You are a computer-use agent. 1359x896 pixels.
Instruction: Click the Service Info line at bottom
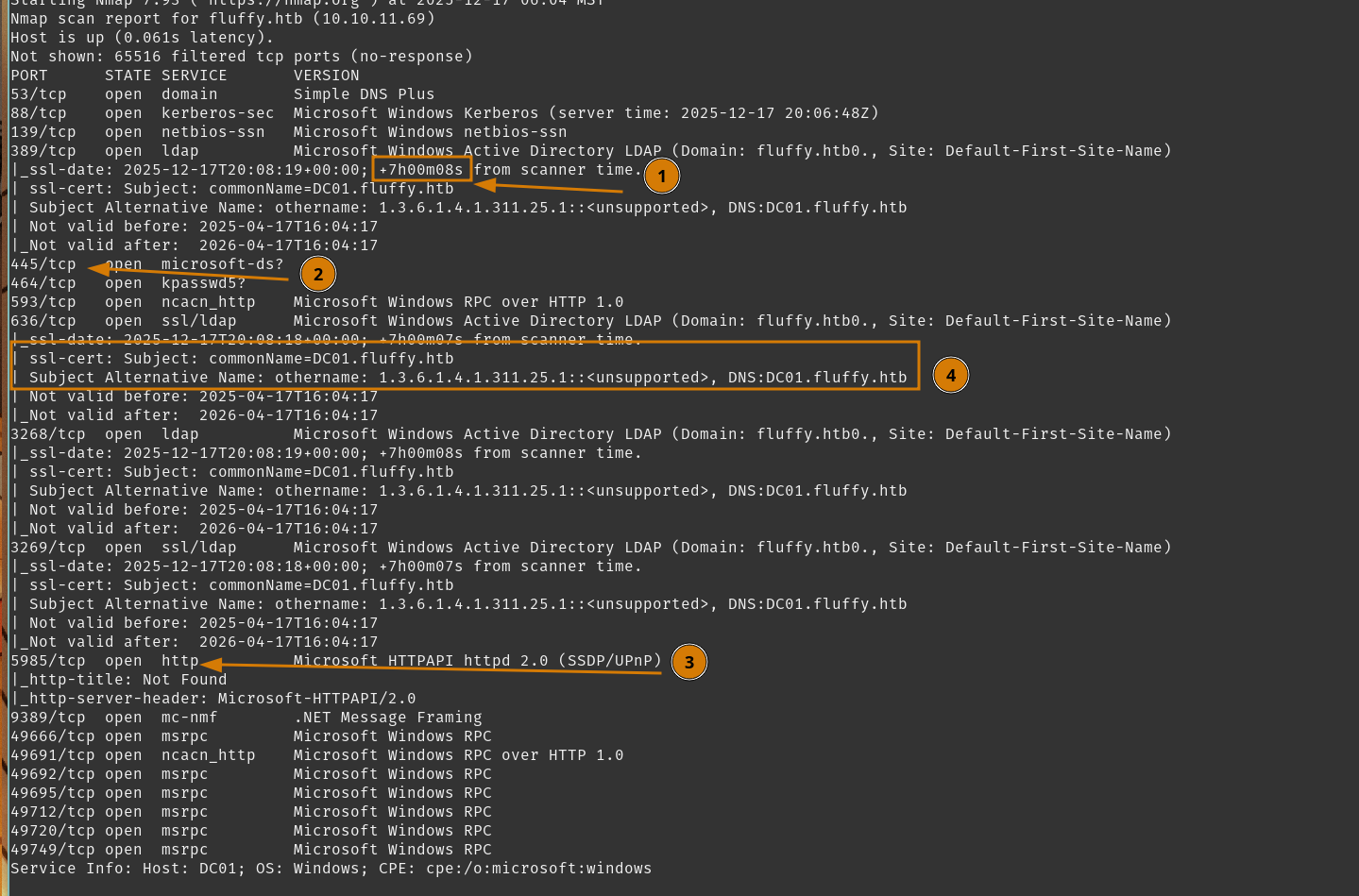tap(331, 869)
